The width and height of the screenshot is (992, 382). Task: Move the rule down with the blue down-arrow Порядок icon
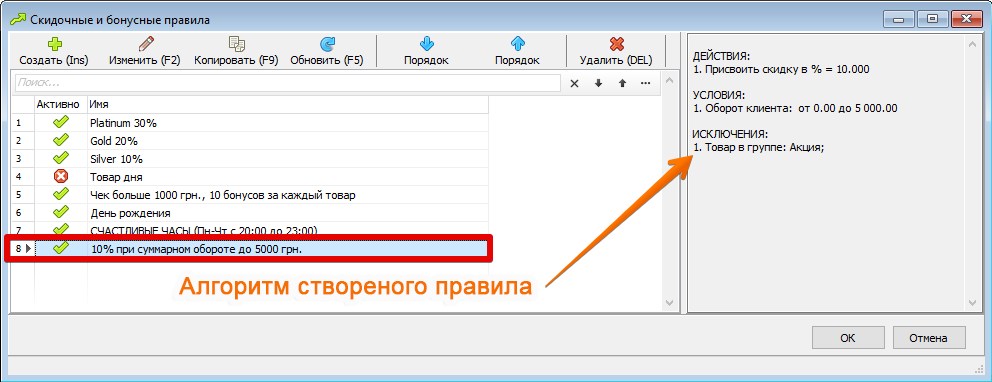coord(426,44)
